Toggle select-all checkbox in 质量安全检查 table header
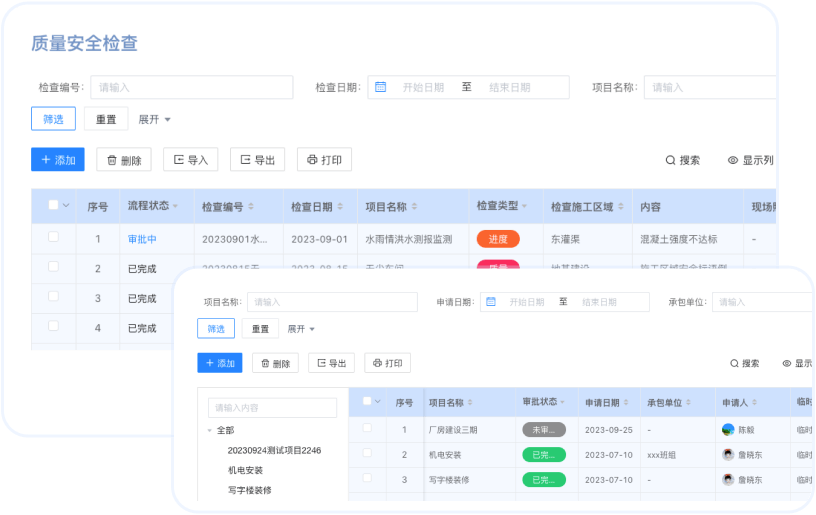The image size is (816, 515). click(53, 205)
